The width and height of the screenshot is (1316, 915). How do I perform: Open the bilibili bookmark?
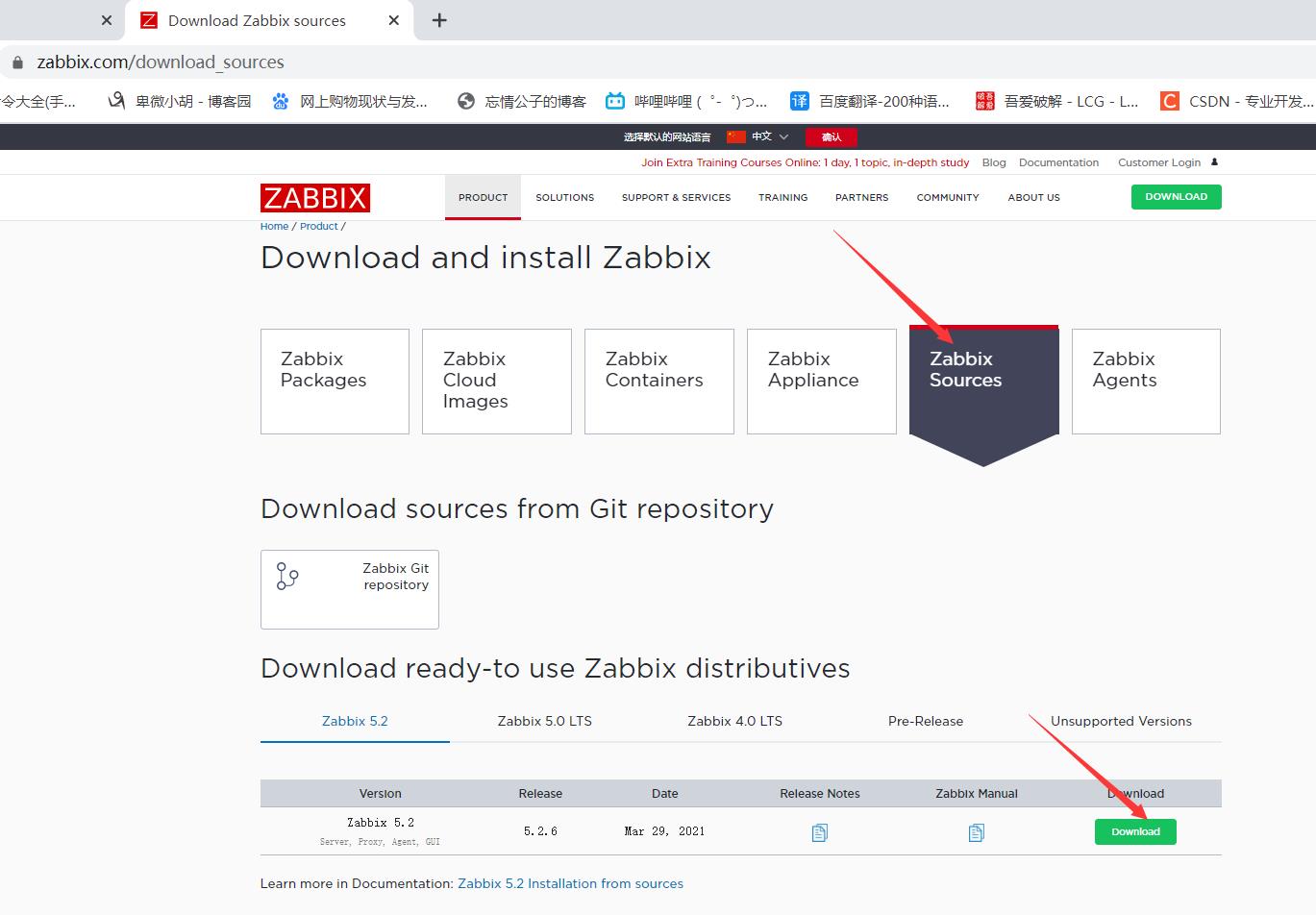686,101
